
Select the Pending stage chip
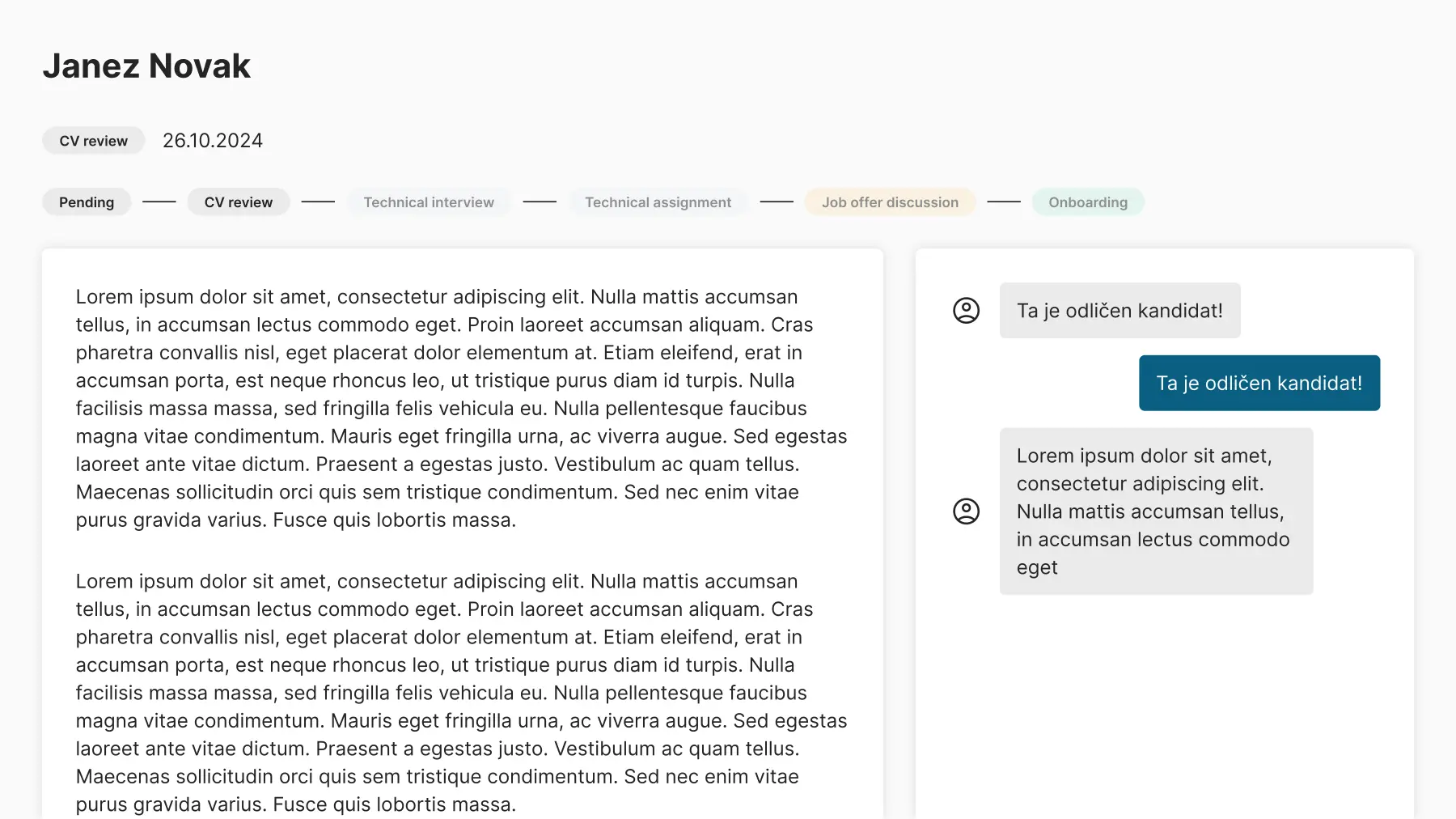point(87,202)
